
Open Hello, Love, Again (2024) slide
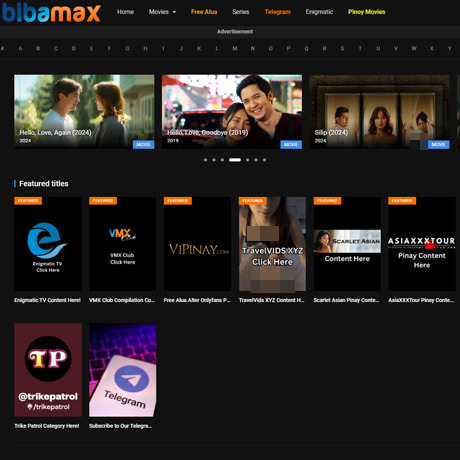[x=84, y=112]
